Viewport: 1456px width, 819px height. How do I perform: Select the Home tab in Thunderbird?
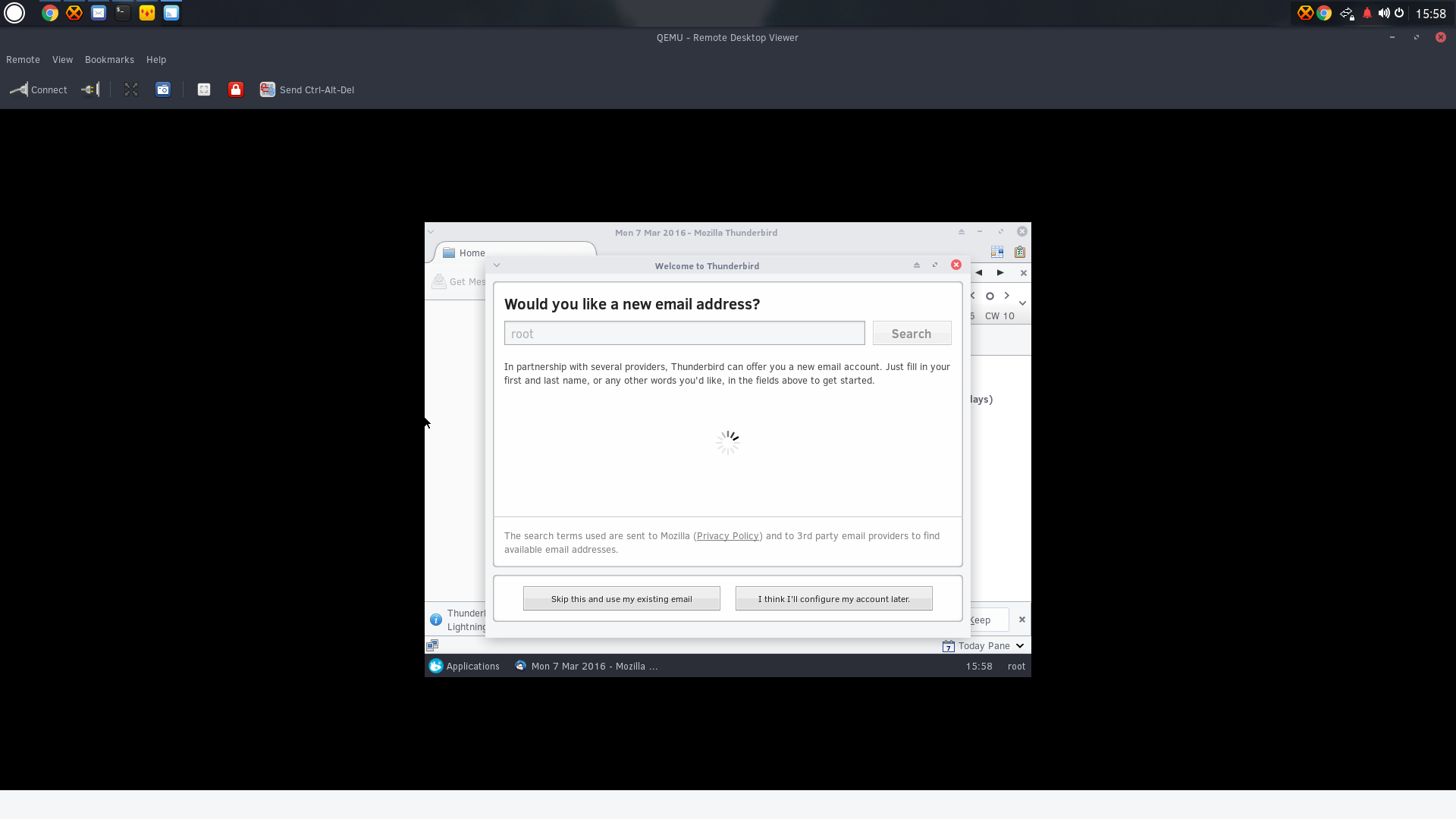point(516,253)
